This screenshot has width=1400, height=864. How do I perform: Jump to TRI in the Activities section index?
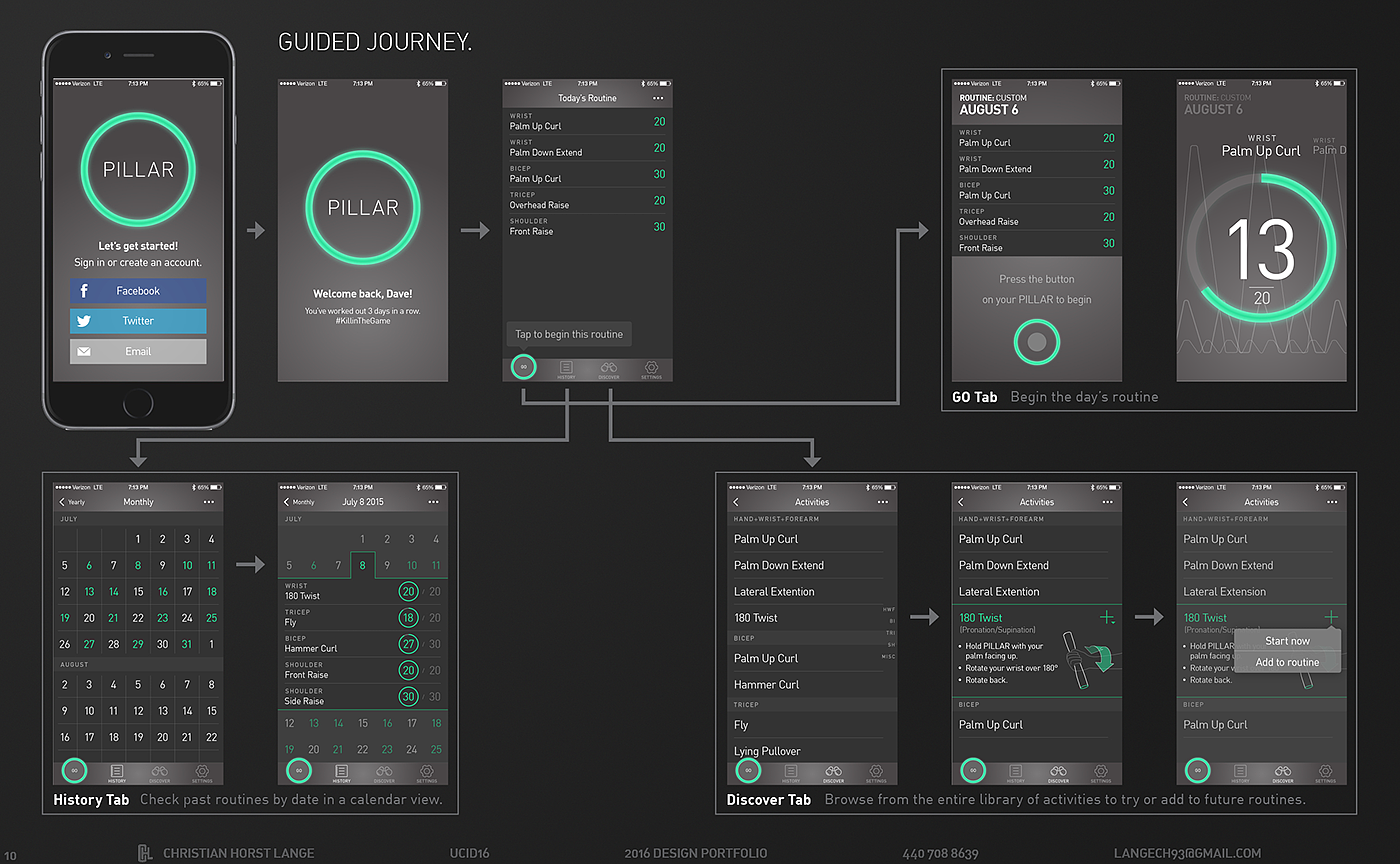[891, 632]
